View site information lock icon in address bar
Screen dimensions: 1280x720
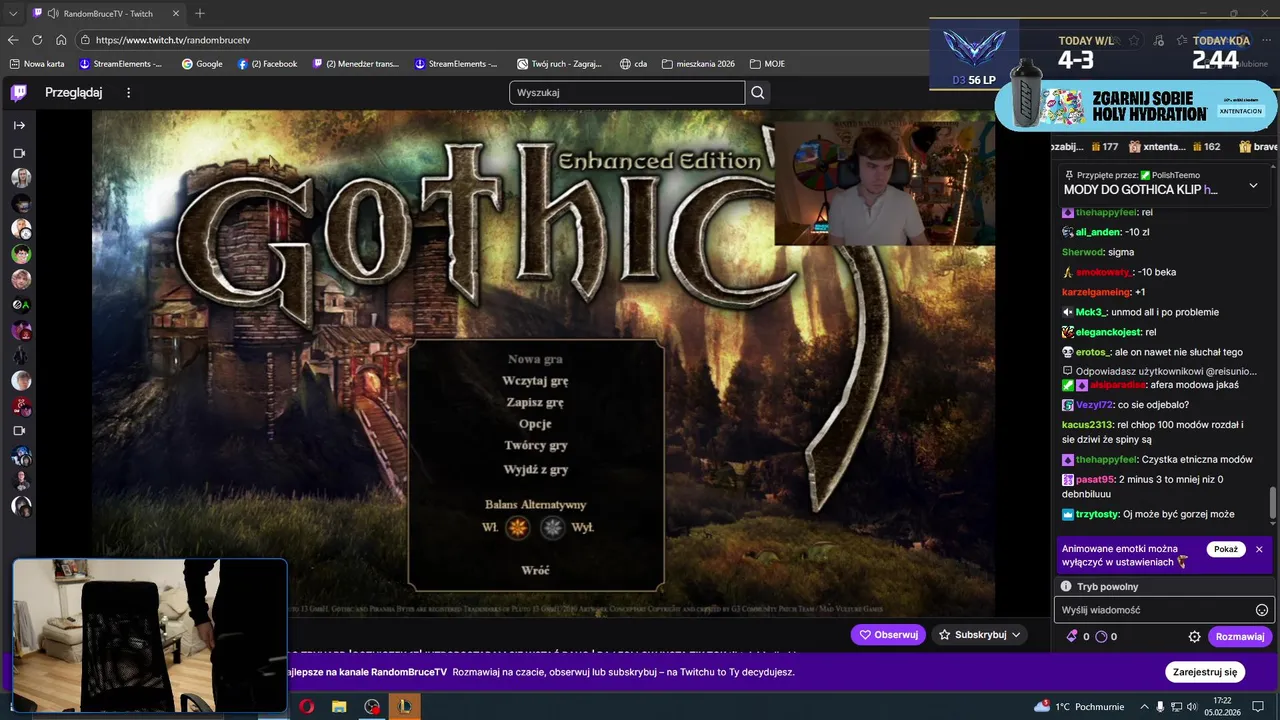point(84,40)
